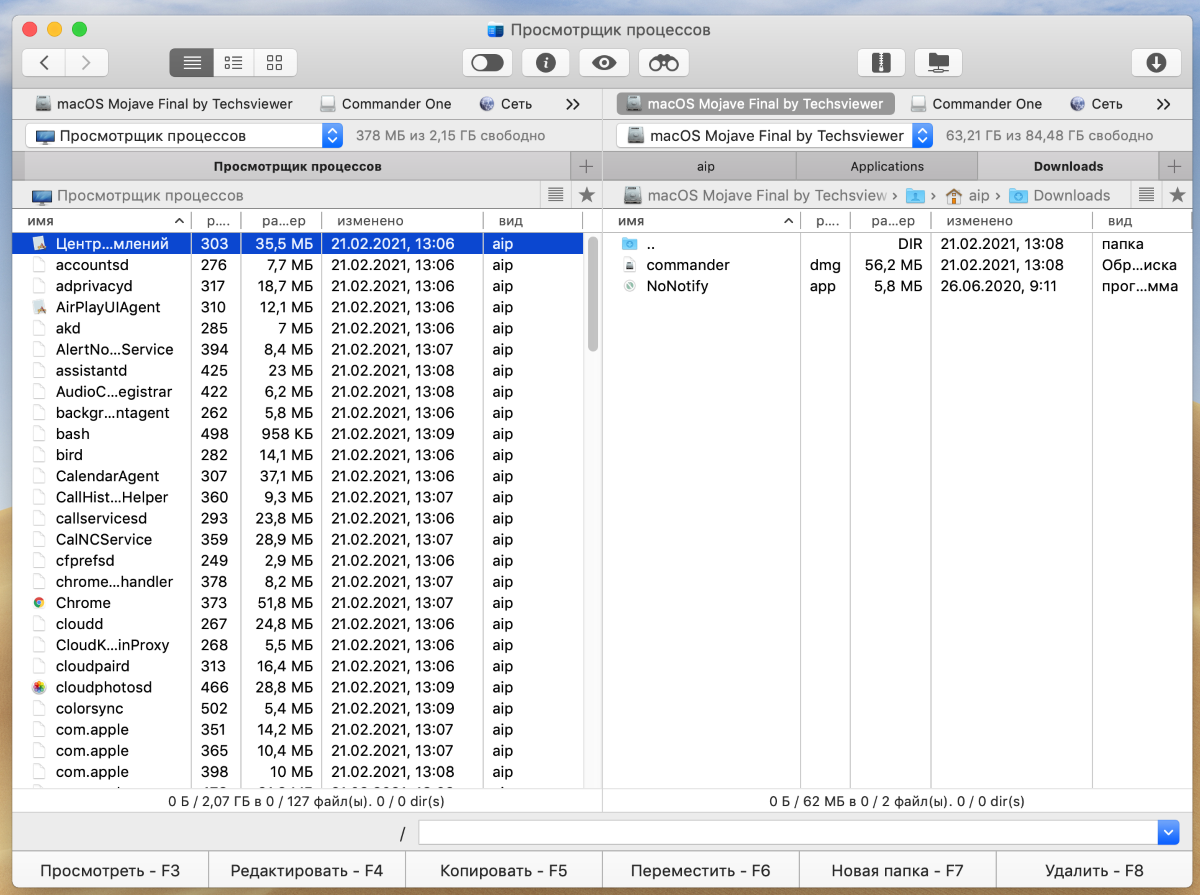Switch to the Downloads tab
This screenshot has height=895, width=1200.
pyautogui.click(x=1068, y=166)
